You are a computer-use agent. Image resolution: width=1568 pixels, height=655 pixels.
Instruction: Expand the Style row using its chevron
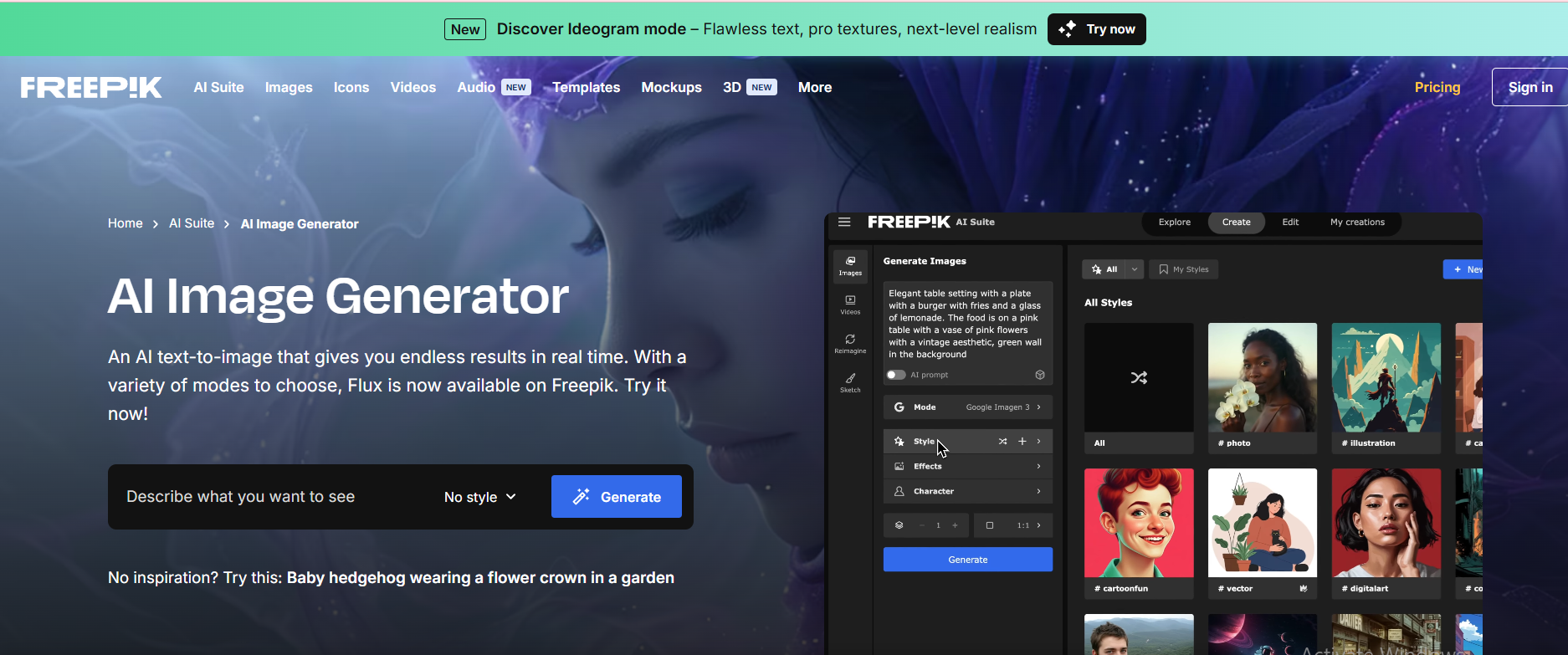pos(1039,441)
